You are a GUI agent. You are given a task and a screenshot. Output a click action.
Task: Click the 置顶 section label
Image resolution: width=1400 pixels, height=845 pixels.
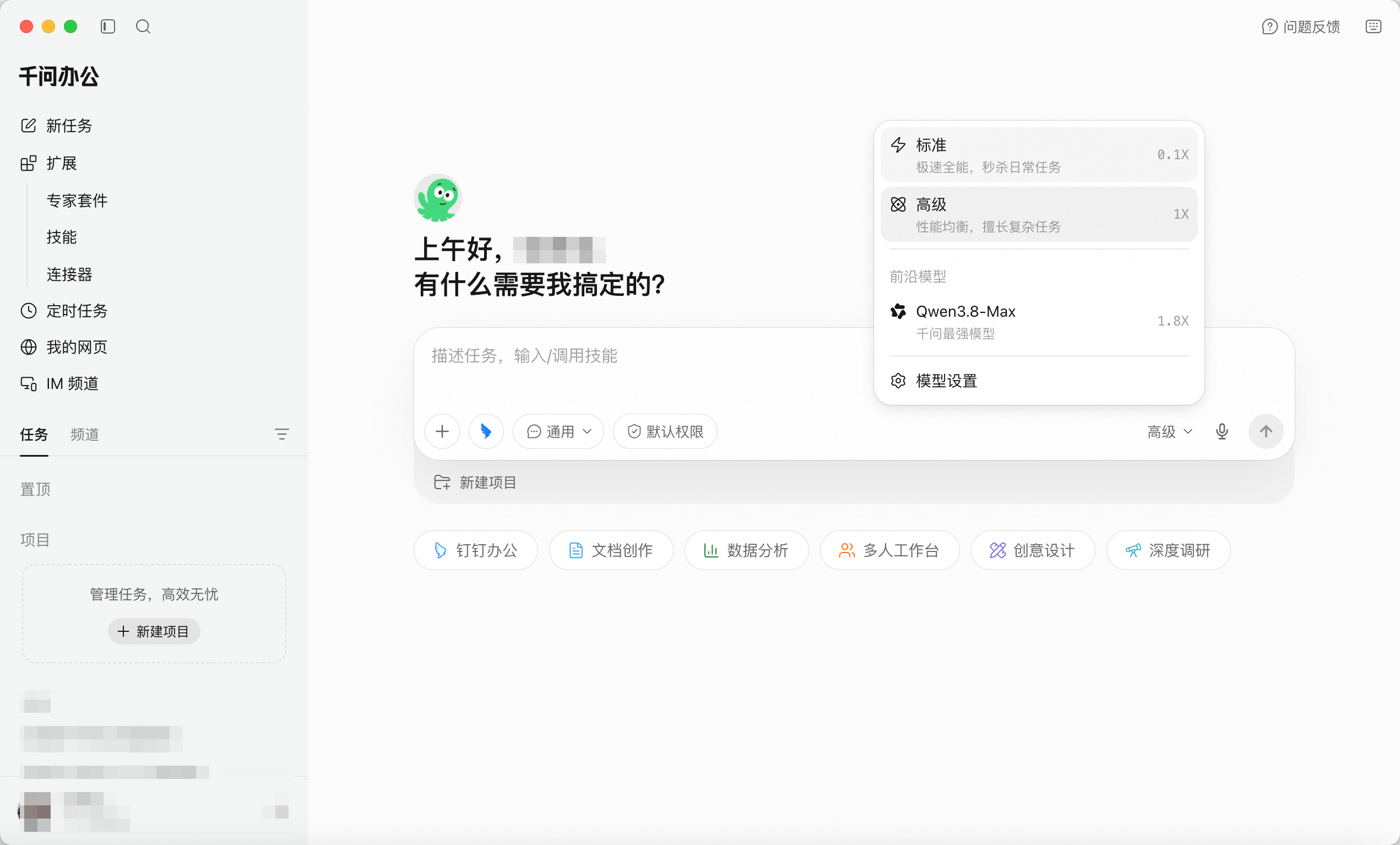tap(35, 489)
